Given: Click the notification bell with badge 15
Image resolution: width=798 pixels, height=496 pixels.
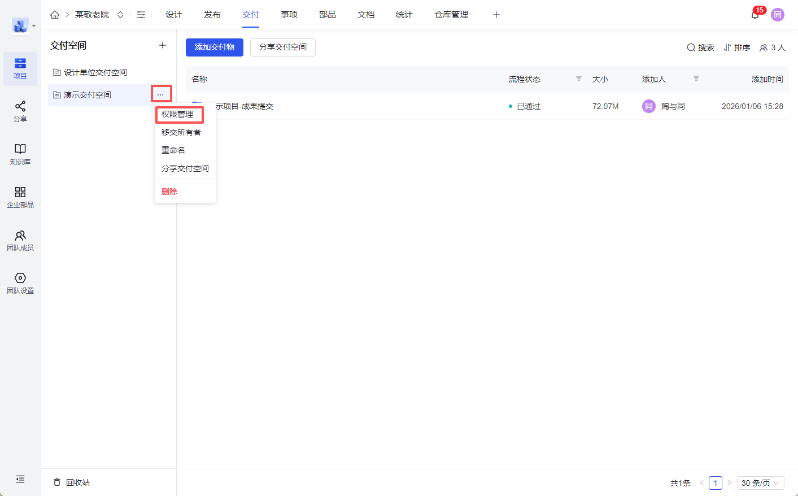Looking at the screenshot, I should (755, 15).
